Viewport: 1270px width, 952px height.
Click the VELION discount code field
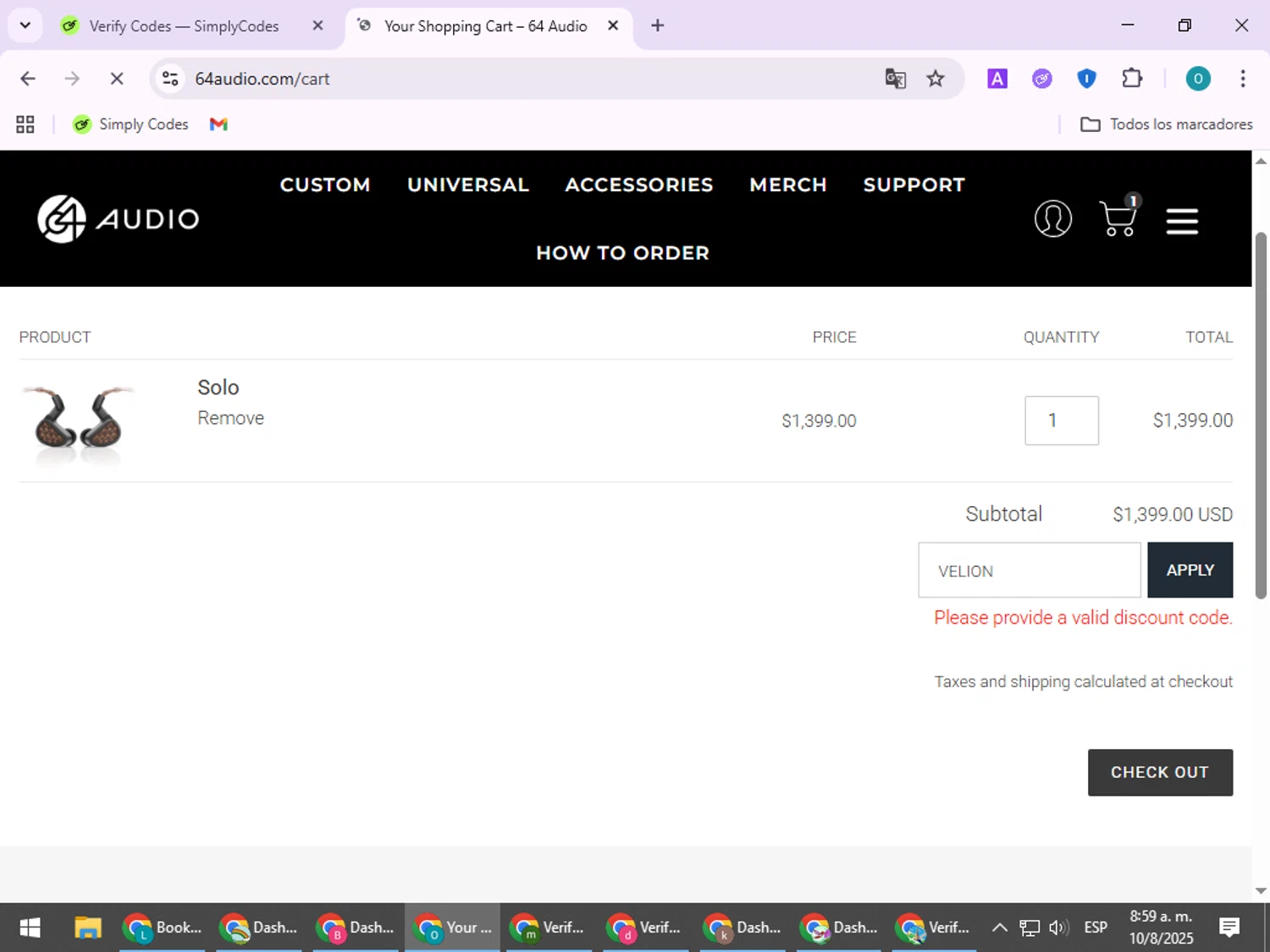pyautogui.click(x=1030, y=570)
